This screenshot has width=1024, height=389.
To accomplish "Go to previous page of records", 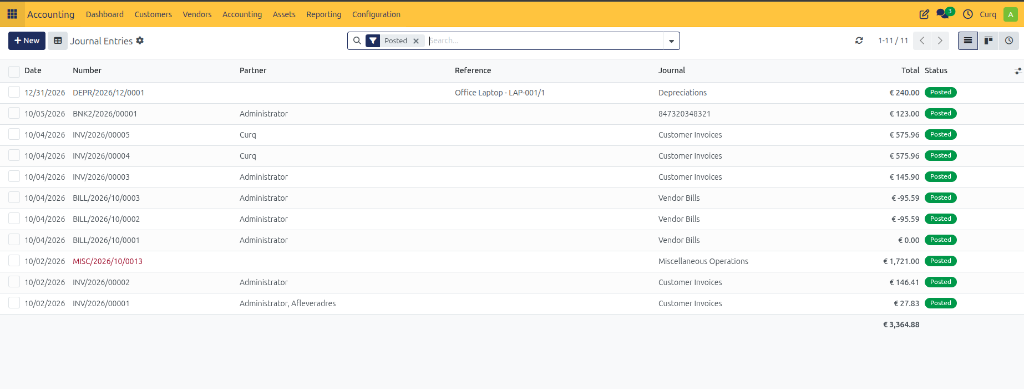I will [x=922, y=40].
